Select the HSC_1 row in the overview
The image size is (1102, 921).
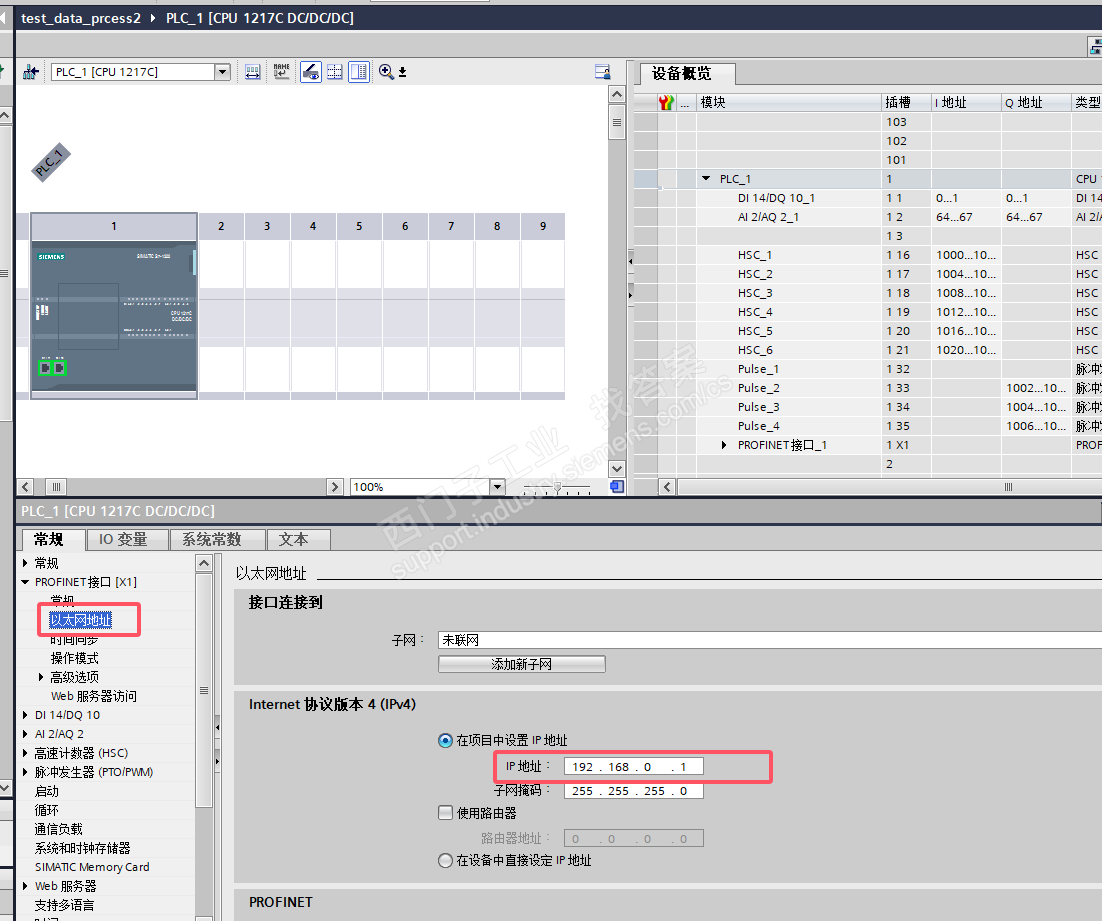868,255
